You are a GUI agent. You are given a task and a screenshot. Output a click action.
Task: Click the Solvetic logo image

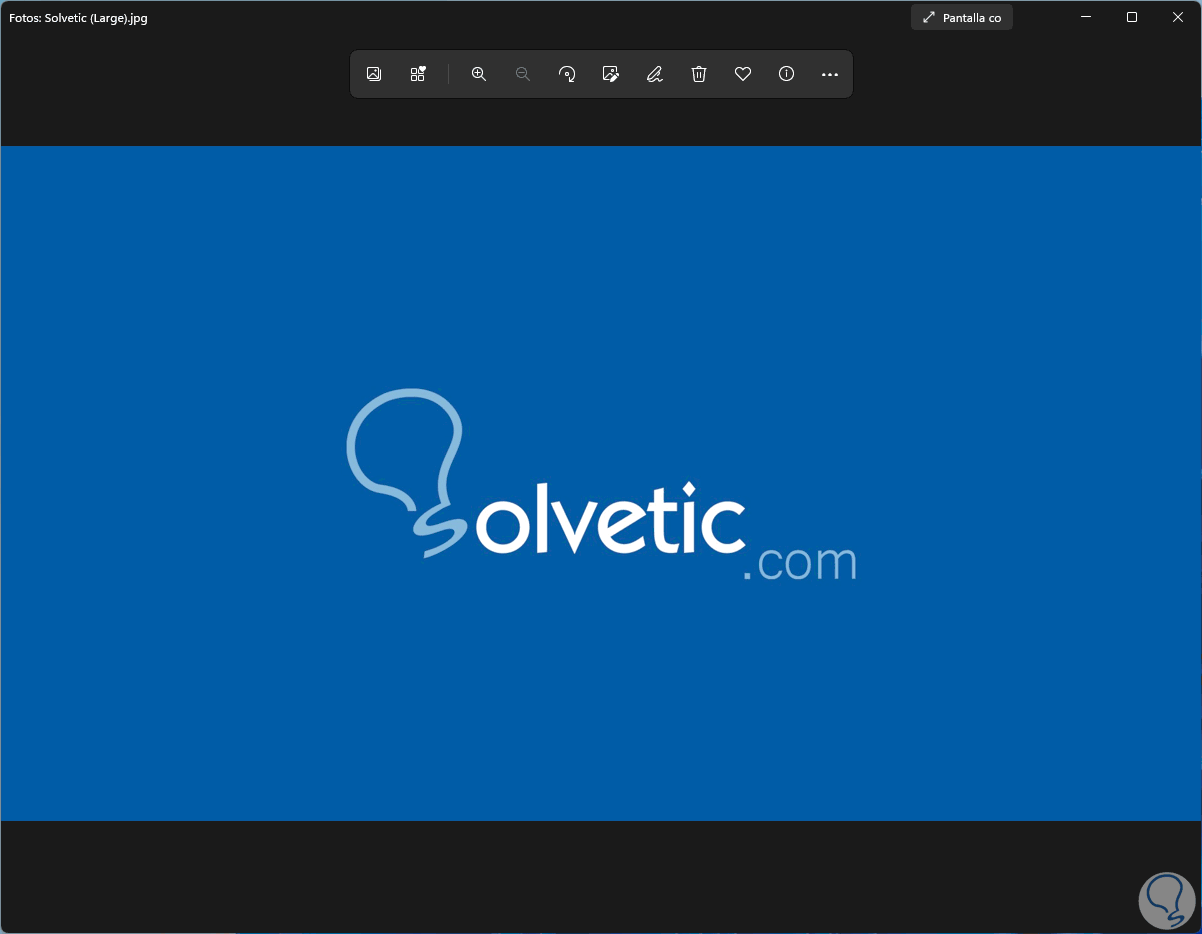[x=601, y=483]
